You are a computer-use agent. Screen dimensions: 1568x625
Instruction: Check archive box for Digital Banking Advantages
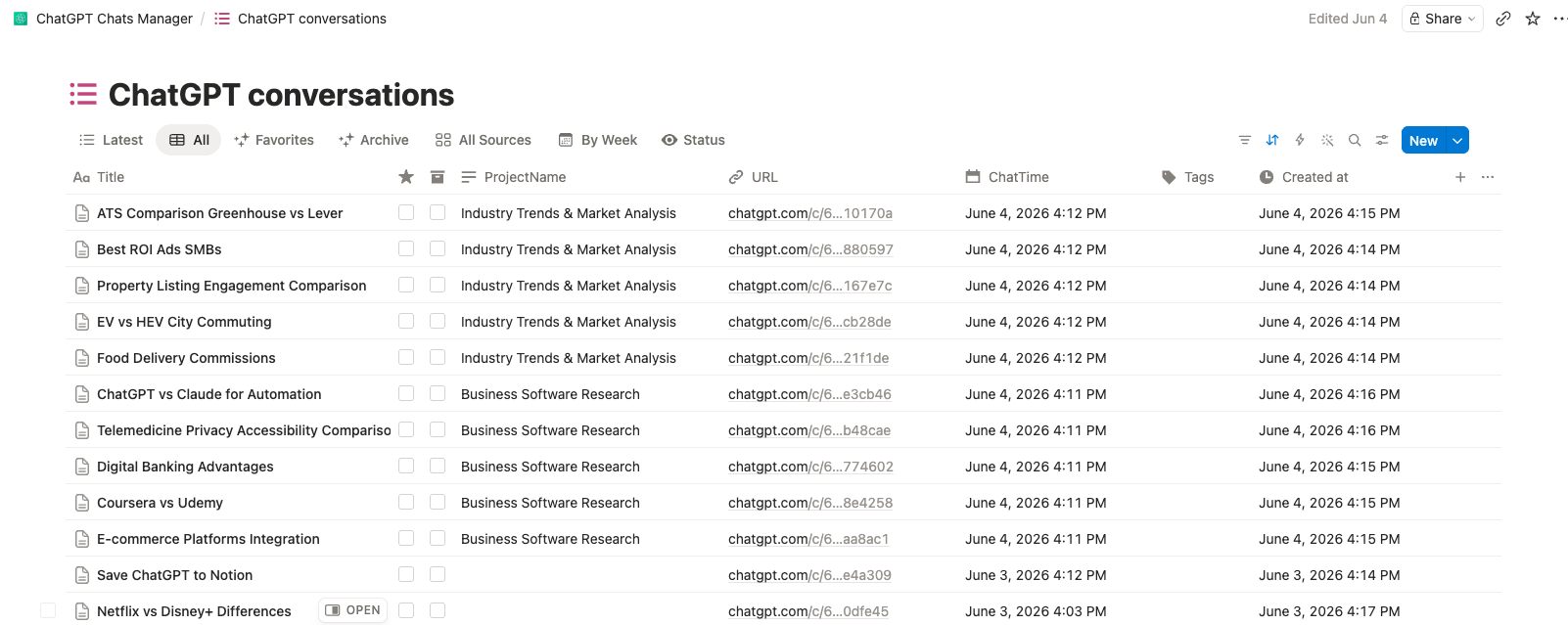point(438,466)
